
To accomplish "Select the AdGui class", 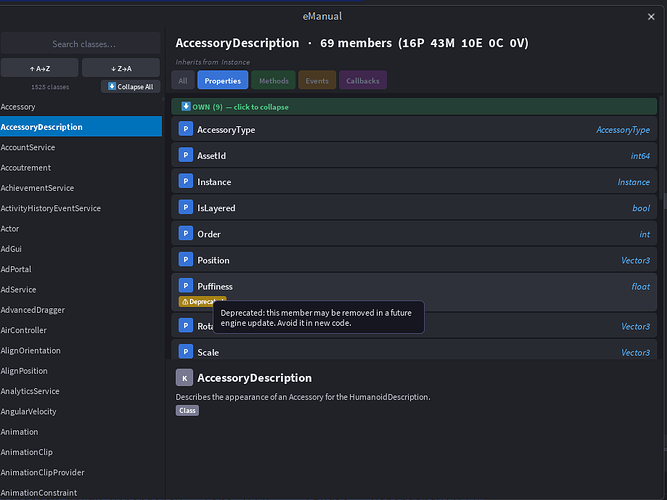I will pos(81,249).
